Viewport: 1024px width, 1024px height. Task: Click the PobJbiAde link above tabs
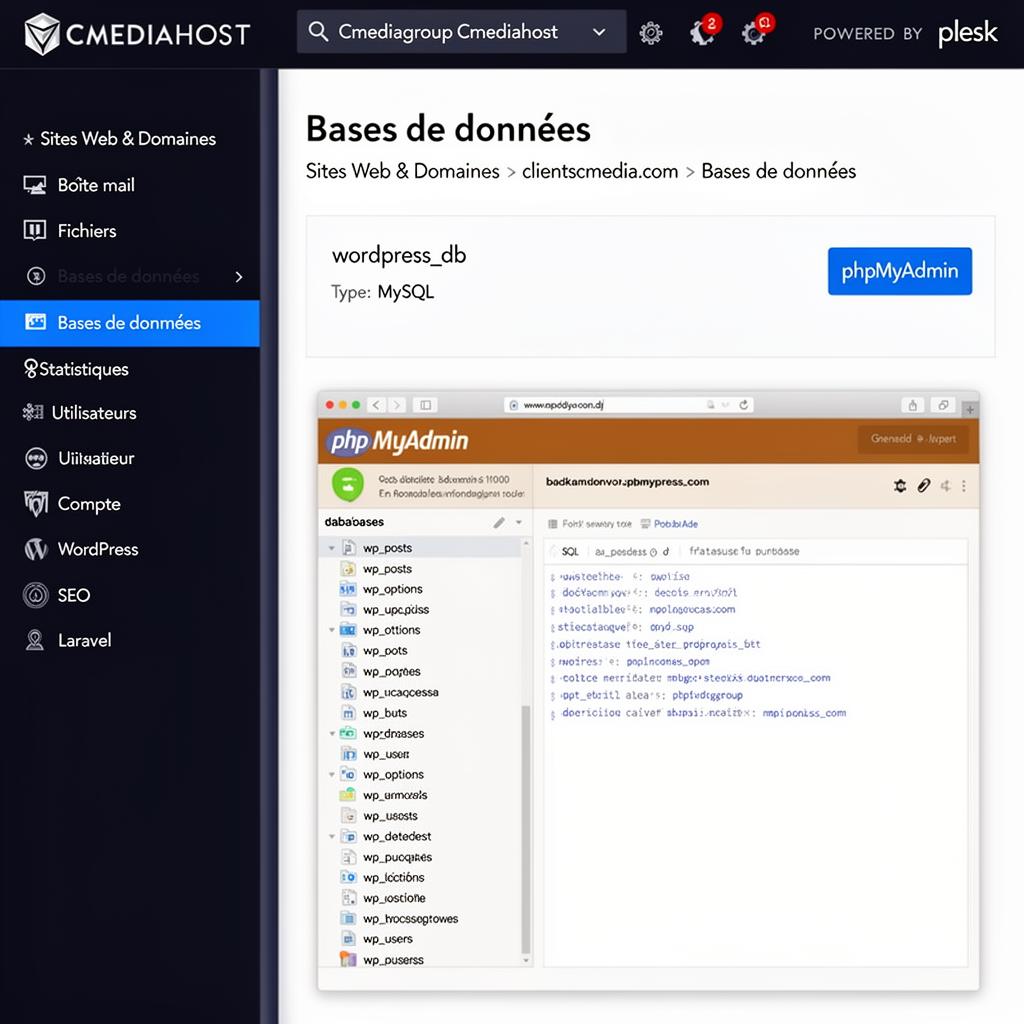point(675,524)
